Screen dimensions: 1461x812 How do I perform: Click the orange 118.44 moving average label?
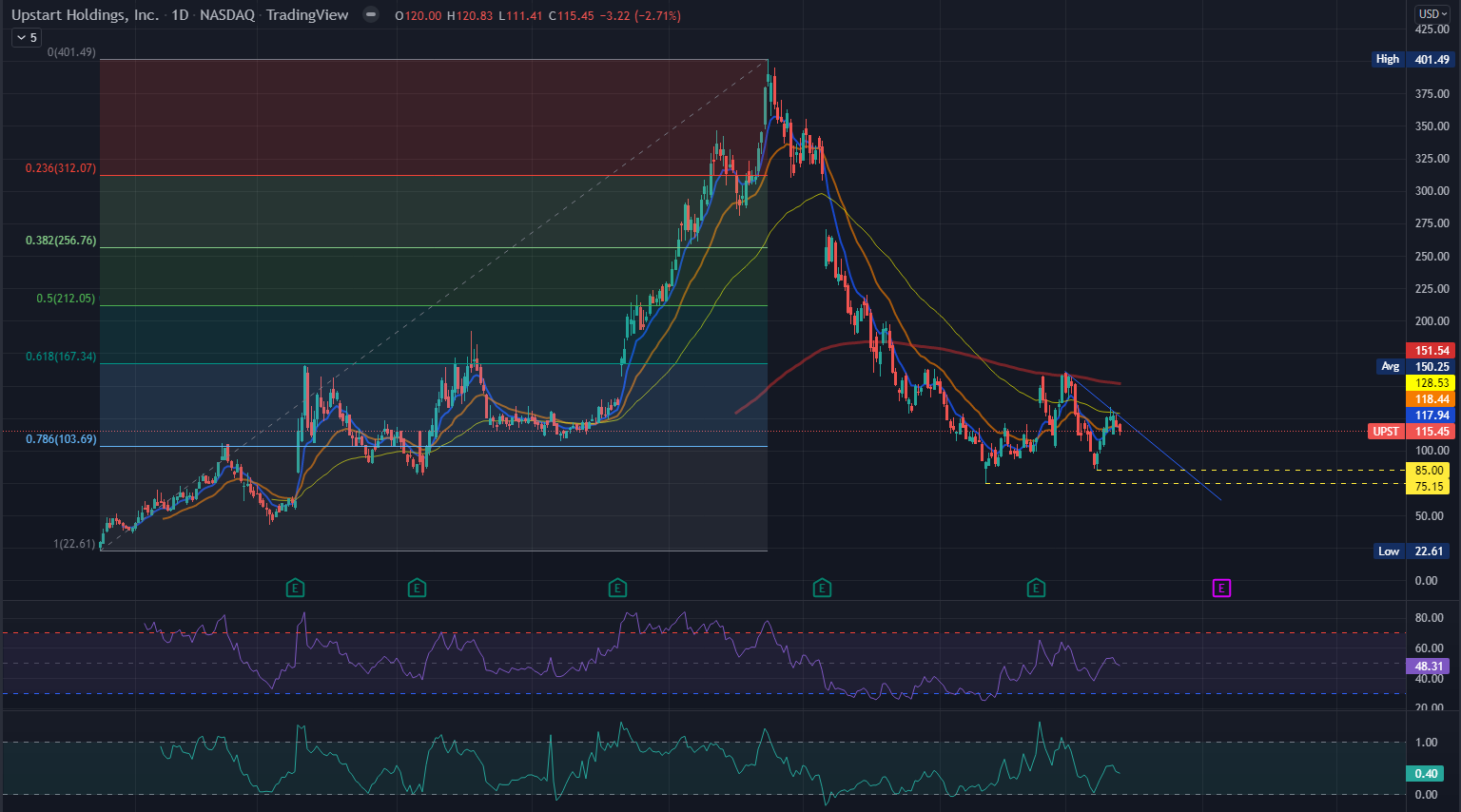[x=1430, y=399]
